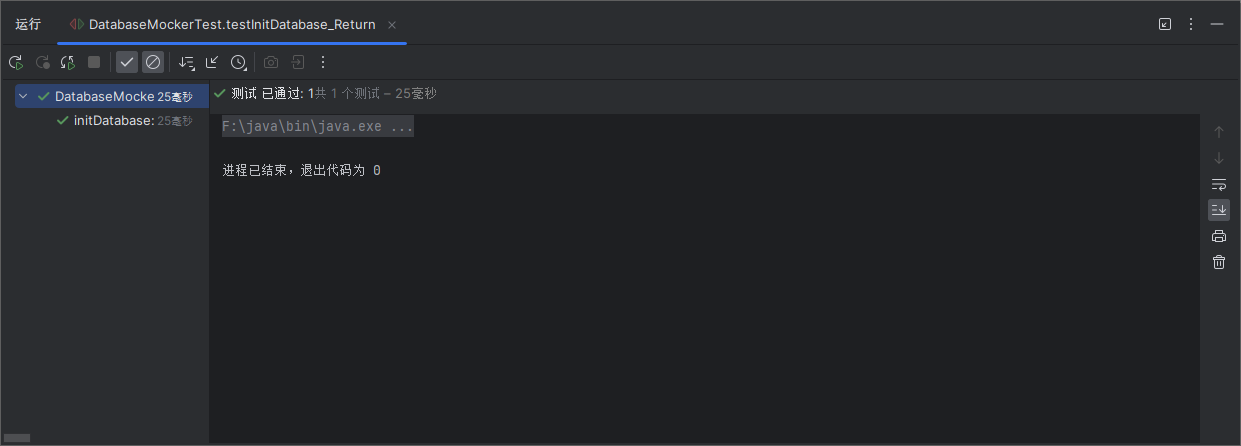Click the rerun failed tests icon
This screenshot has width=1241, height=446.
(x=42, y=62)
